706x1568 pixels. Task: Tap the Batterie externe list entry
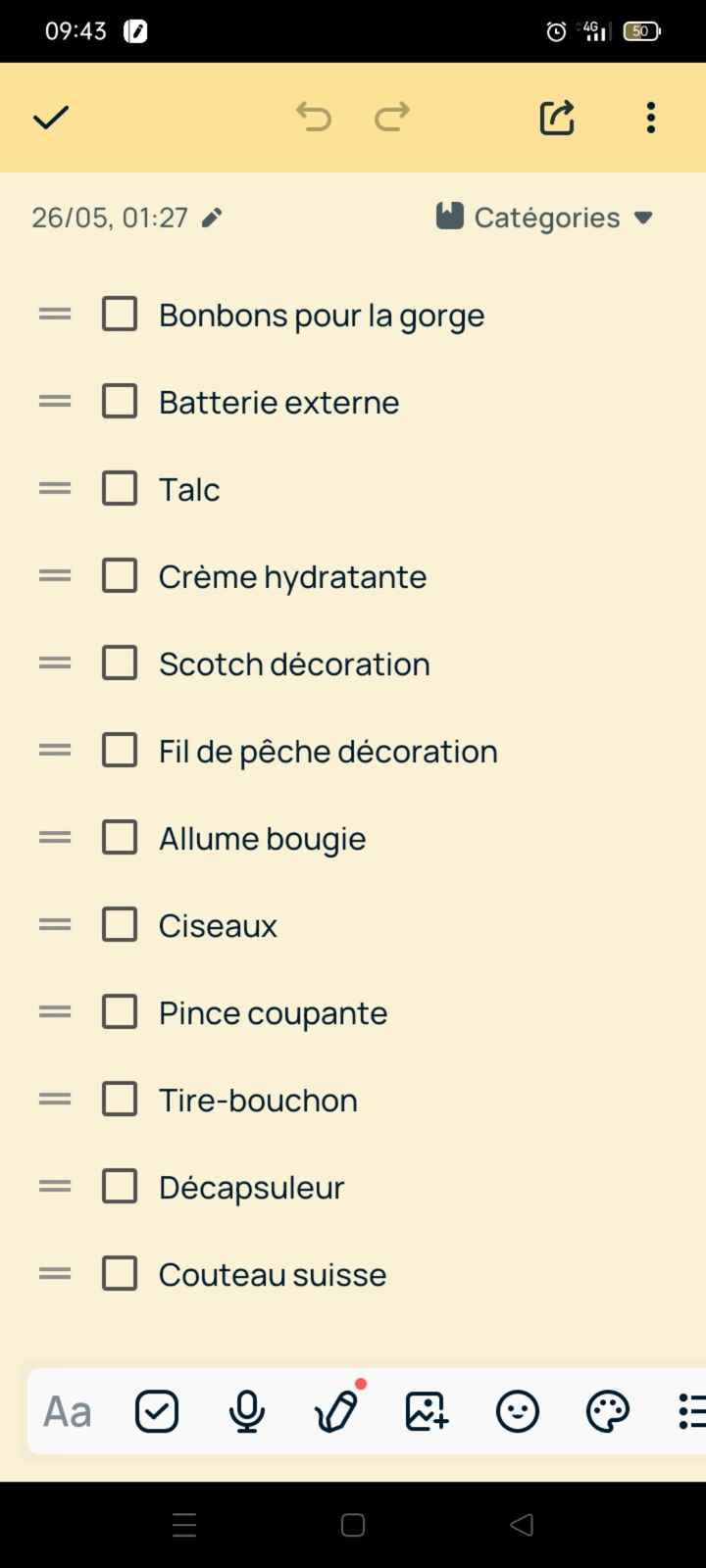[x=278, y=402]
